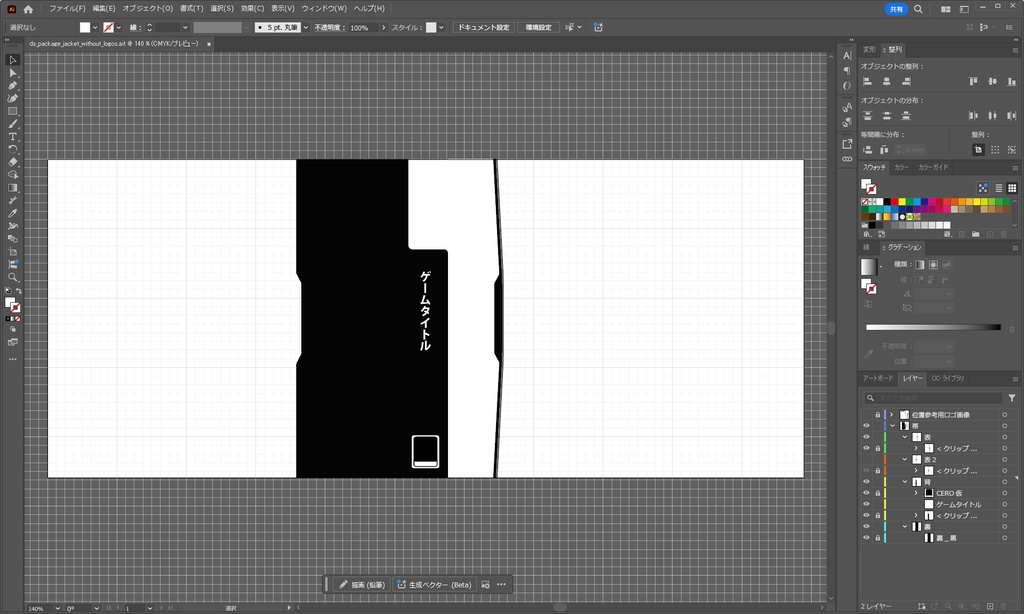Open the search icon near 共有
Image resolution: width=1024 pixels, height=614 pixels.
pyautogui.click(x=918, y=9)
